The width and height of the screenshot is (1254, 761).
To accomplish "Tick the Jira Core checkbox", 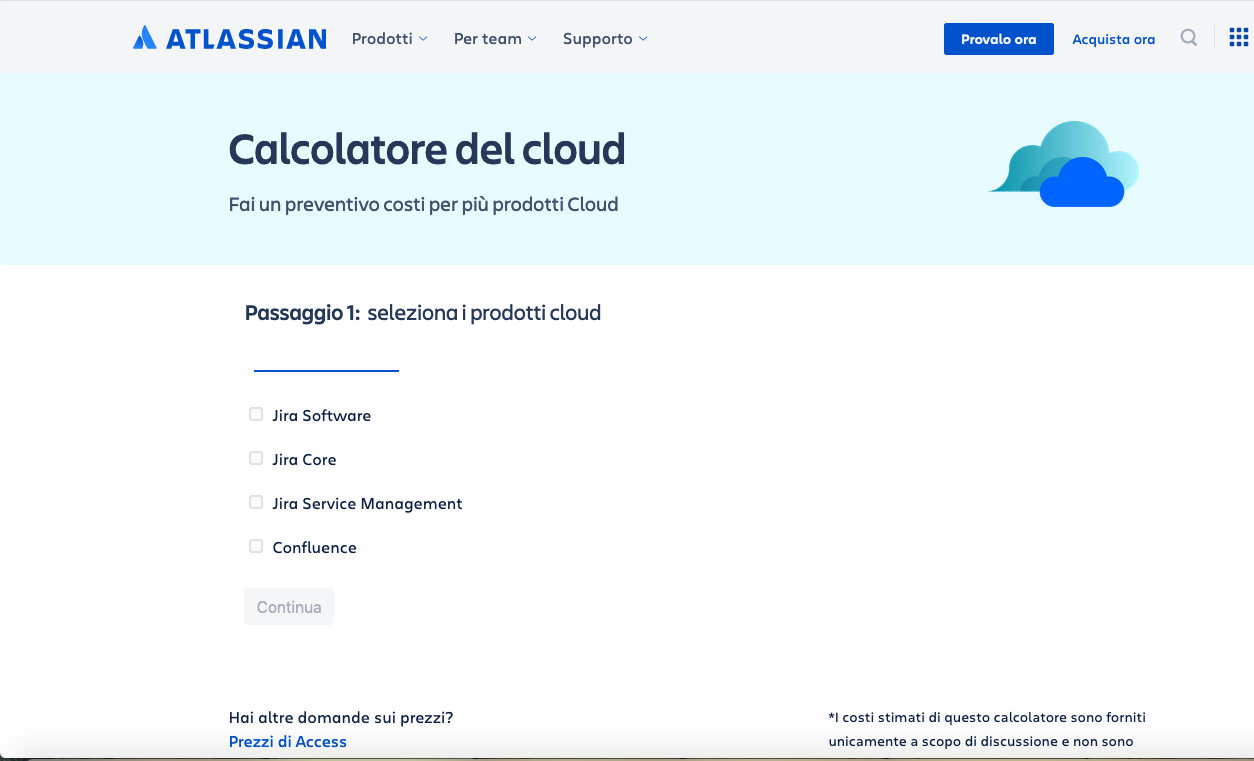I will click(256, 458).
